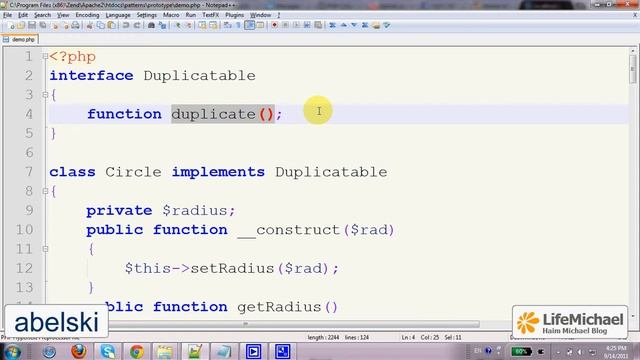Click the Zoom Out toolbar icon
The width and height of the screenshot is (640, 360).
click(x=189, y=25)
